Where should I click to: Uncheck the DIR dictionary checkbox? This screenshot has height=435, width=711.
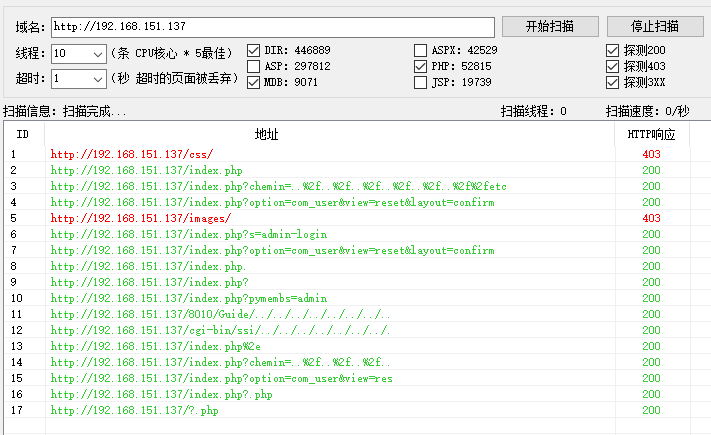click(253, 50)
